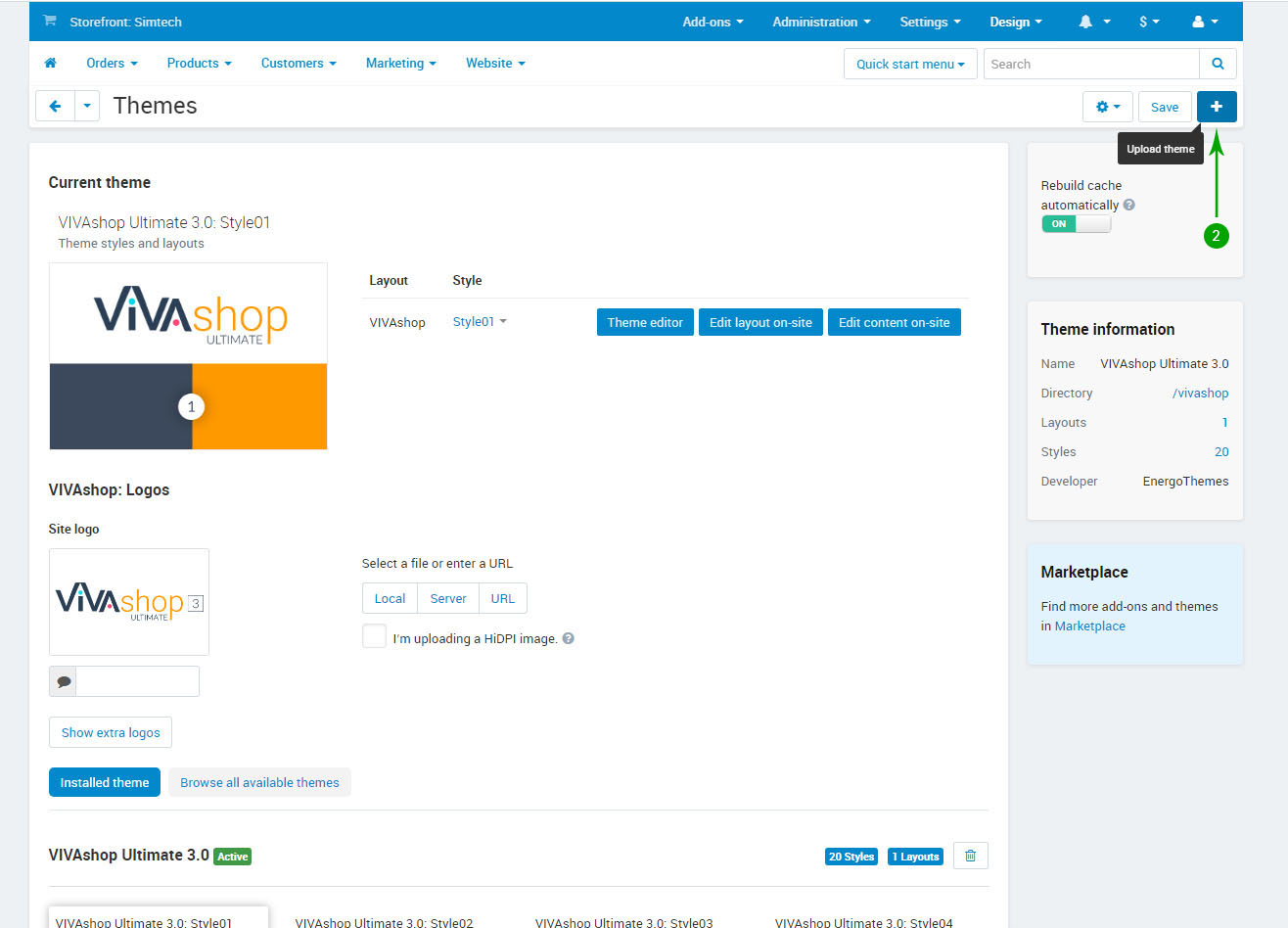Delete VIVAshop Ultimate 3.0 with trash icon
This screenshot has height=928, width=1288.
pos(970,856)
